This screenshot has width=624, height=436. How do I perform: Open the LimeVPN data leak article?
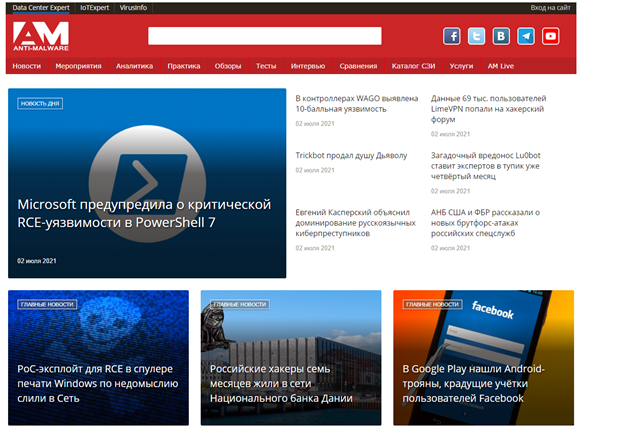click(x=488, y=109)
